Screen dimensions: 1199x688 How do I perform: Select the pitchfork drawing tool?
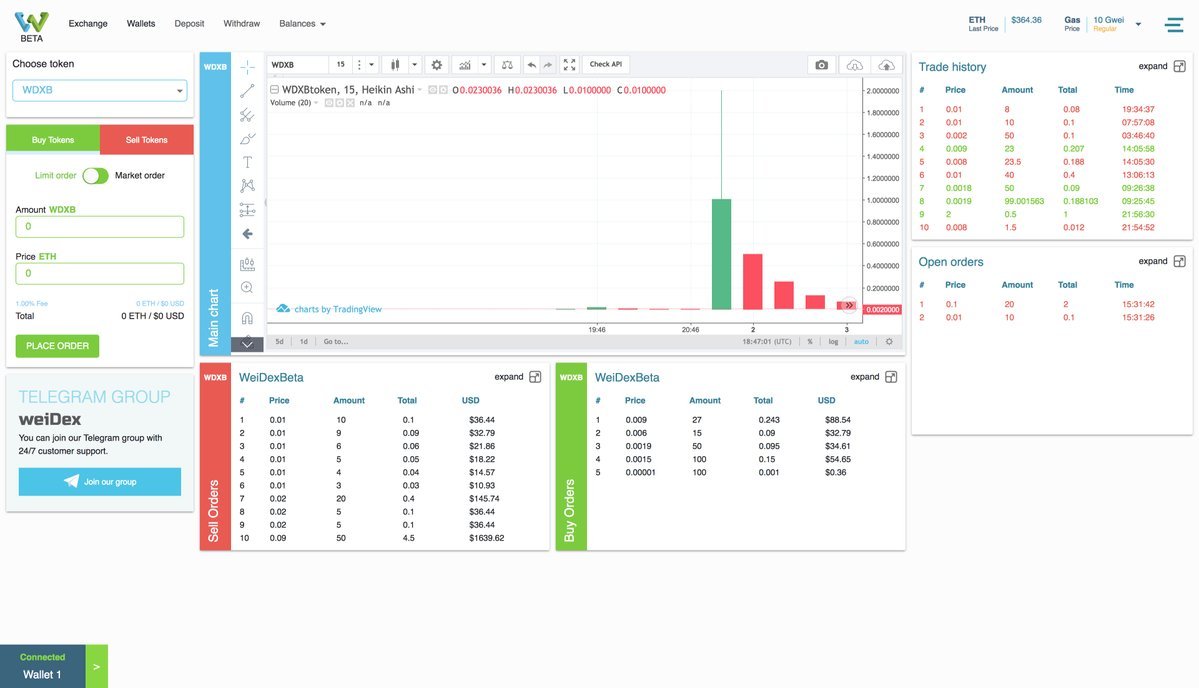click(x=247, y=115)
